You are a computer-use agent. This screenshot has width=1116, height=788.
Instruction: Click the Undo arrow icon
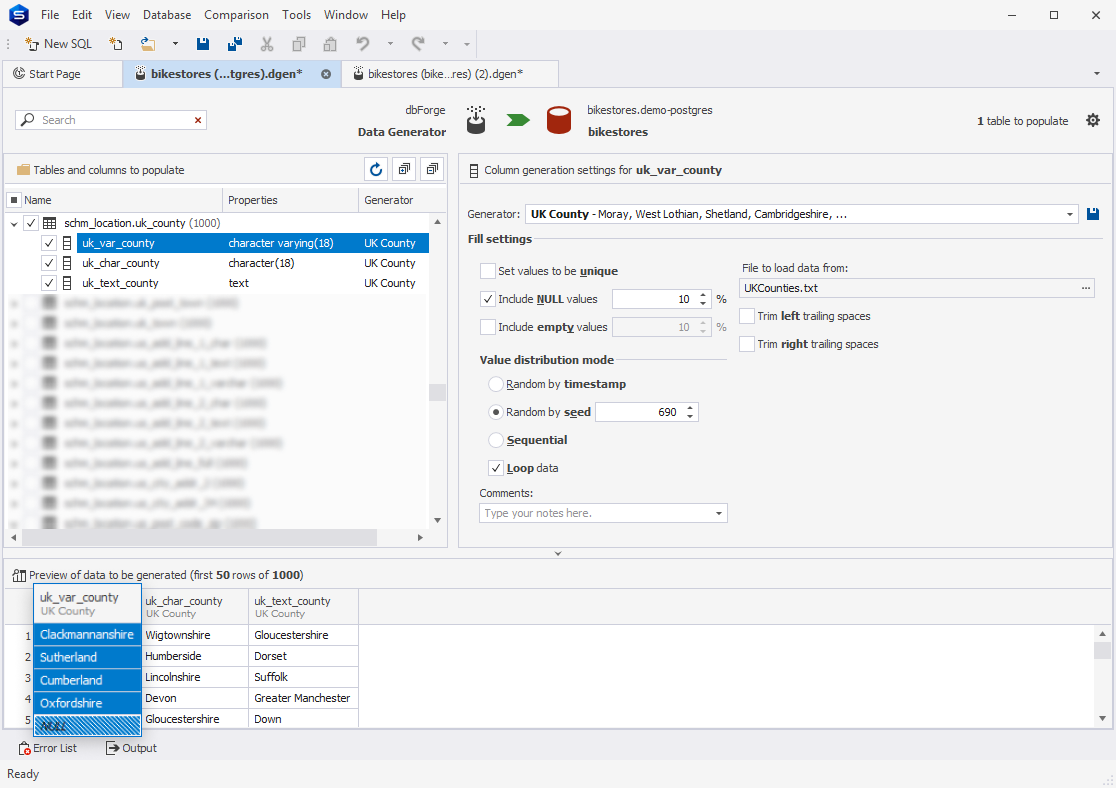(363, 44)
